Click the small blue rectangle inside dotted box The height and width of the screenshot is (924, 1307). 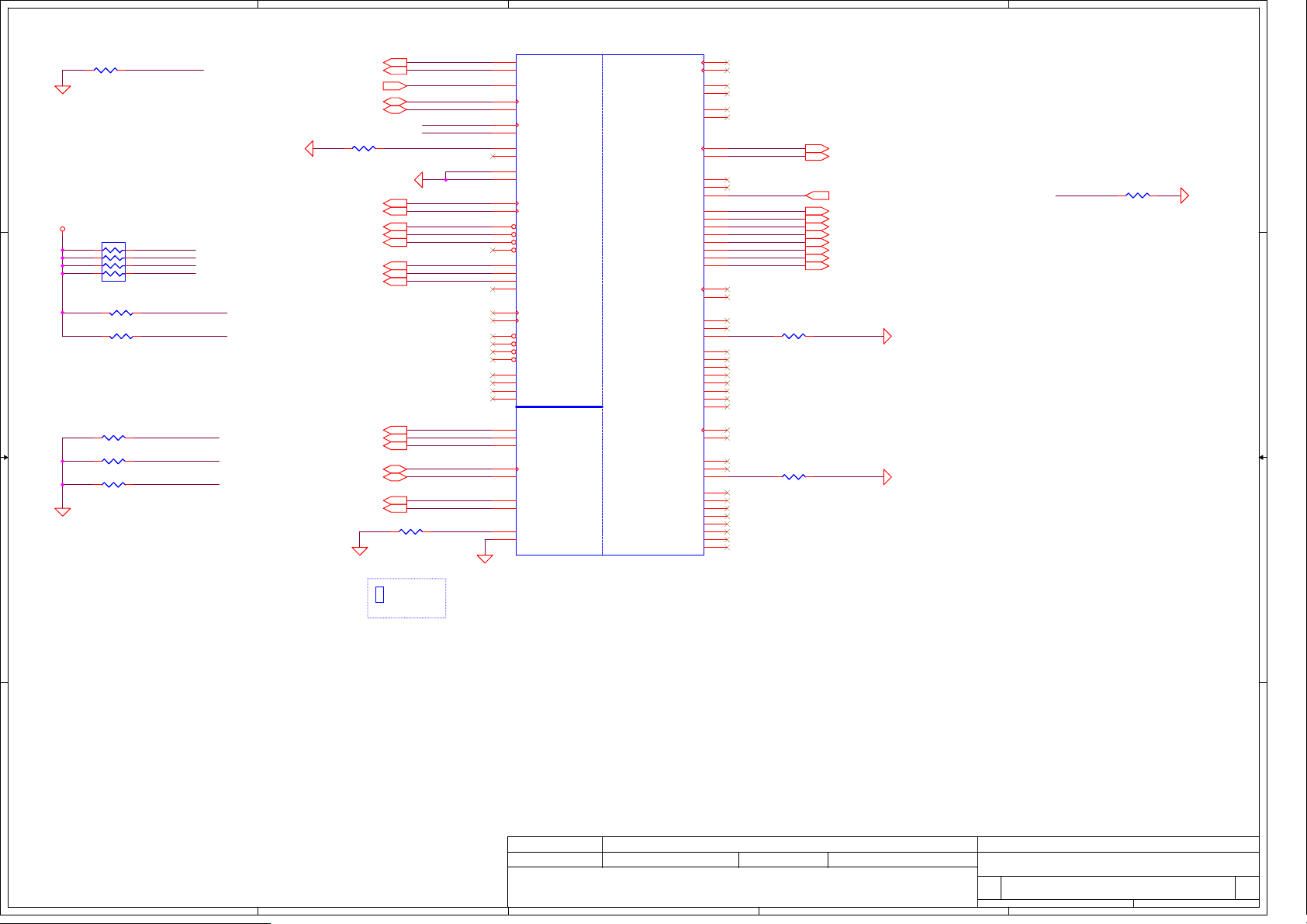coord(380,594)
